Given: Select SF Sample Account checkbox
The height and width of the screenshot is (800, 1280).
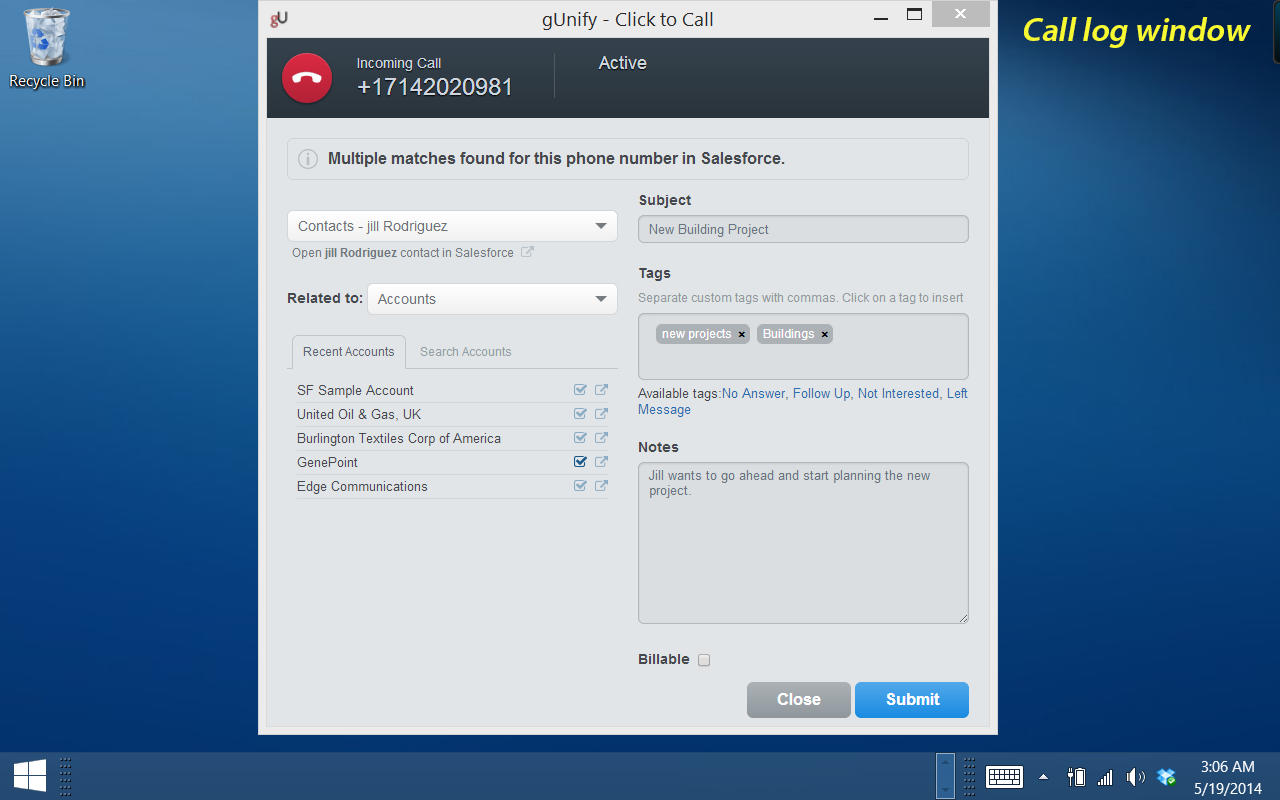Looking at the screenshot, I should pyautogui.click(x=580, y=390).
